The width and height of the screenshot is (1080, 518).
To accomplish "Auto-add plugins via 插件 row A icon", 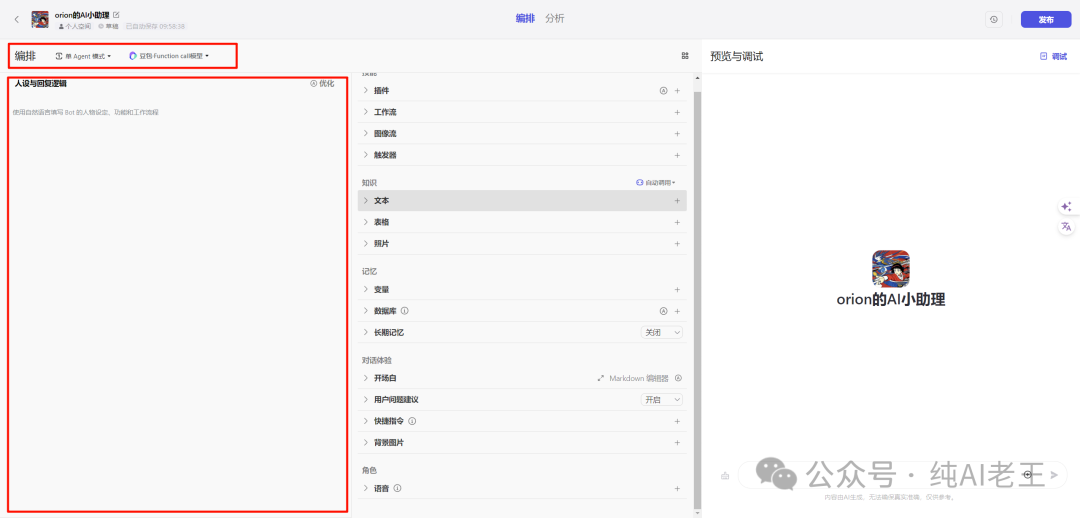I will [x=663, y=90].
